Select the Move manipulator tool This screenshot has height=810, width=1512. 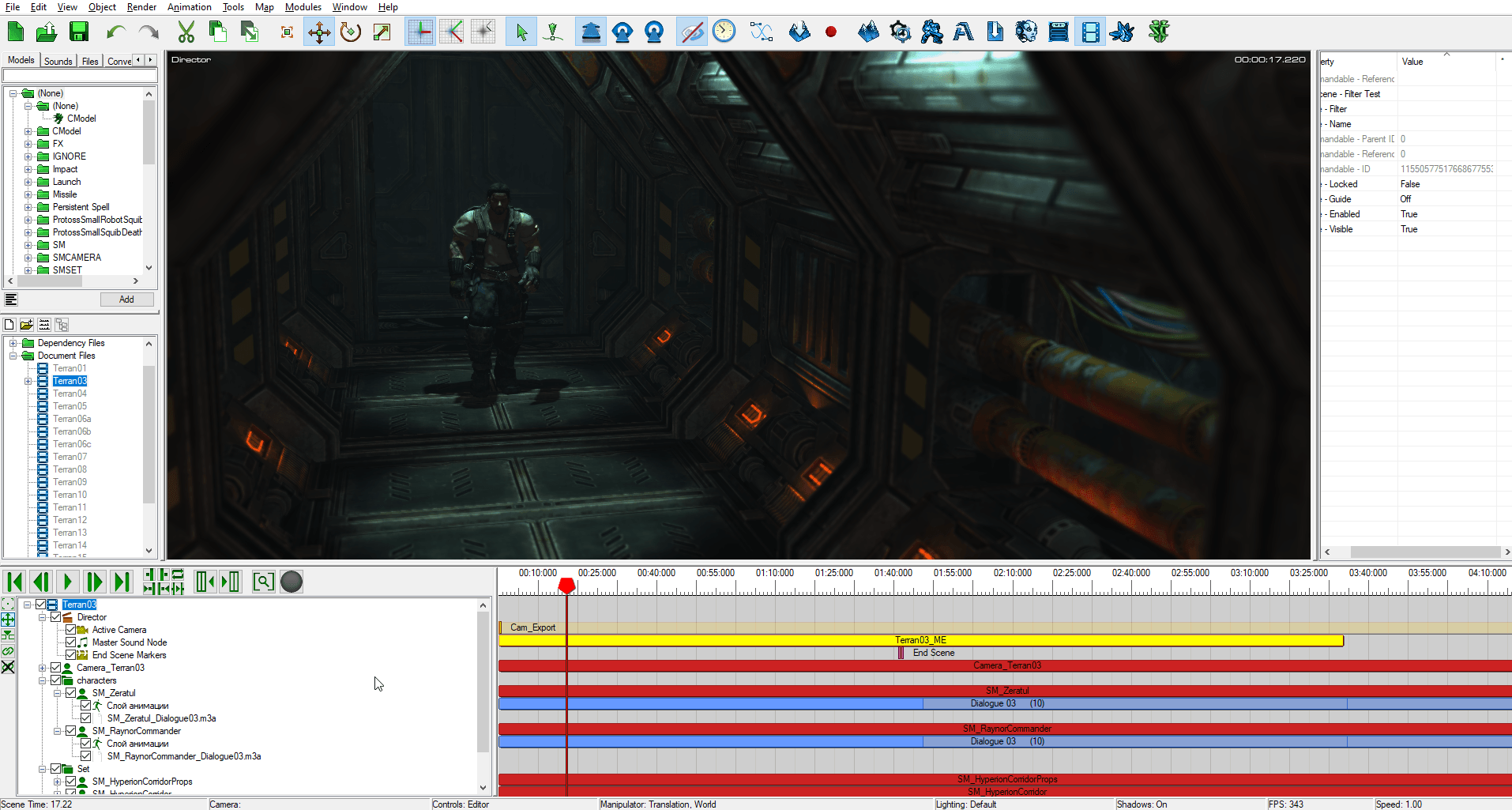pyautogui.click(x=319, y=32)
